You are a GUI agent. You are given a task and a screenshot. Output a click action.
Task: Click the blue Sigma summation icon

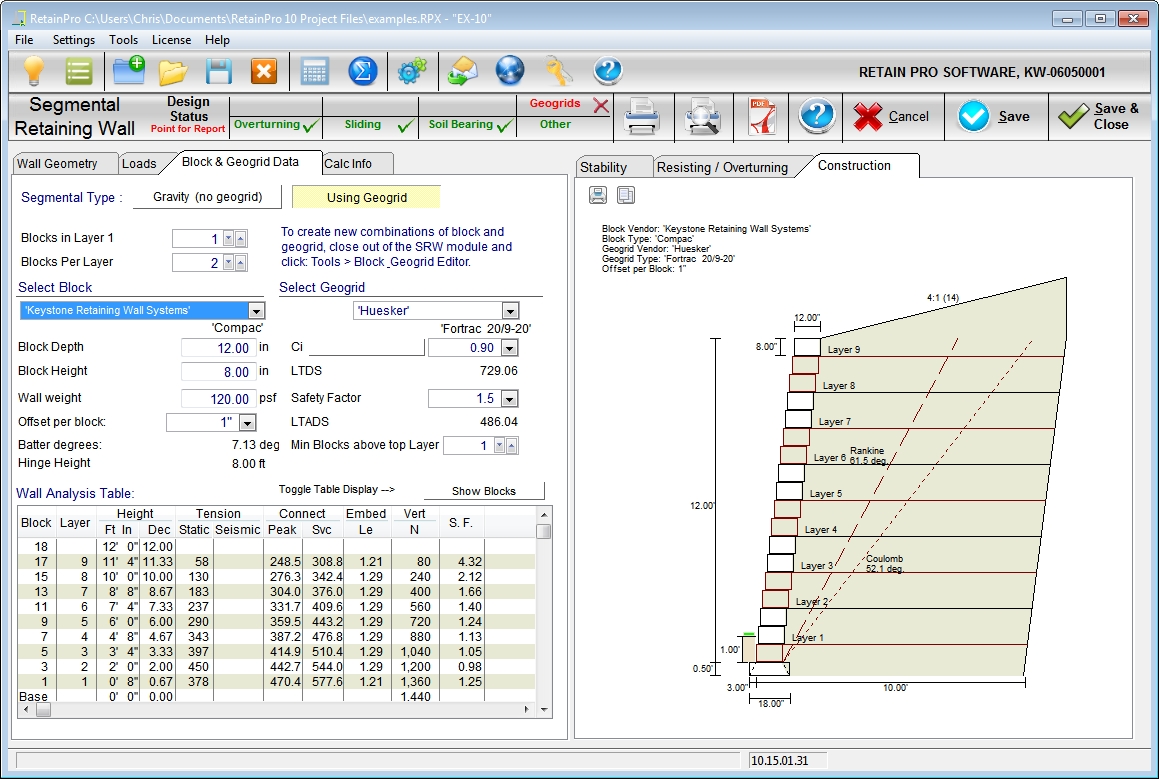362,71
